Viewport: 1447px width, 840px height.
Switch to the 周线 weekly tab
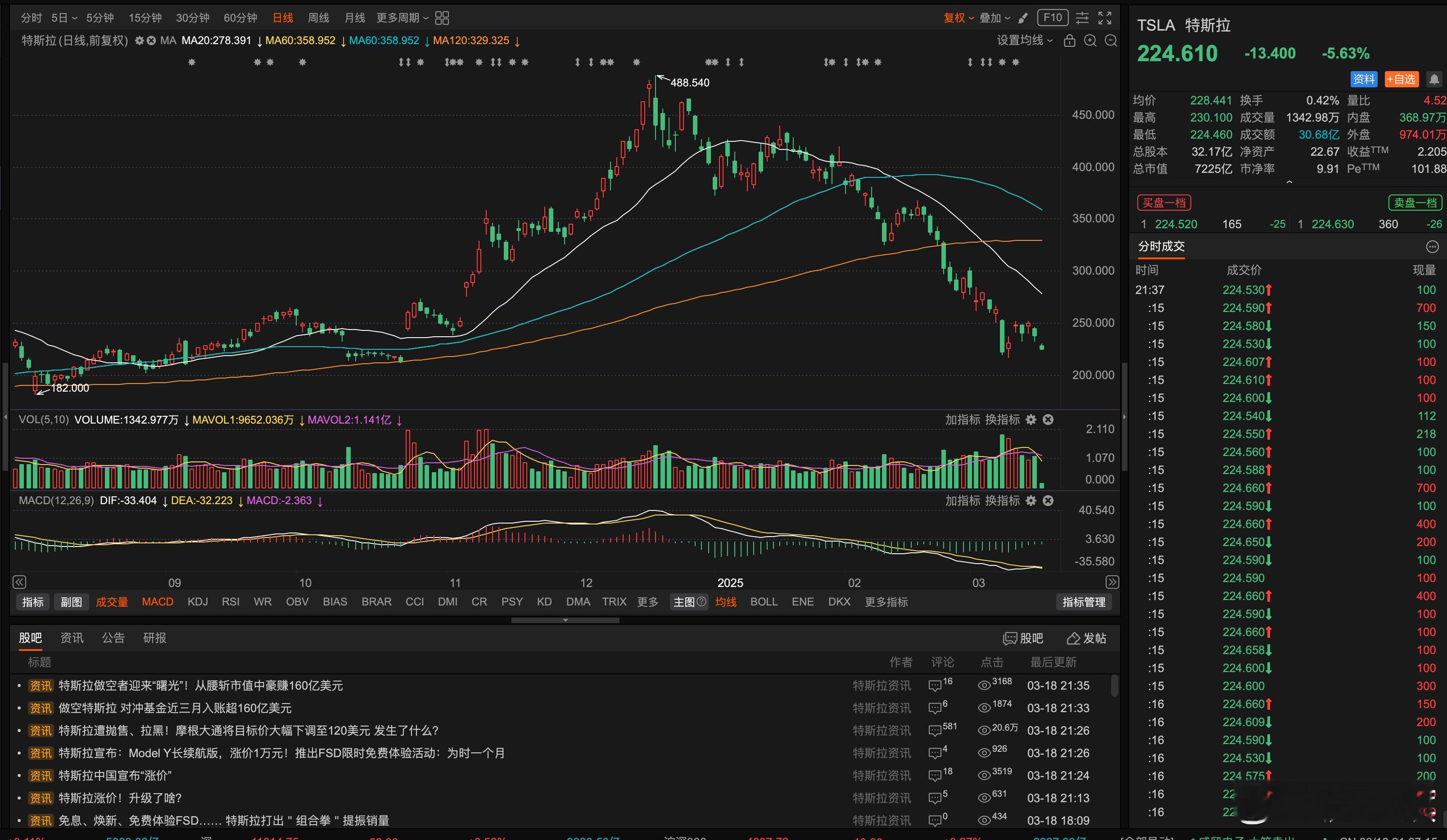(318, 18)
